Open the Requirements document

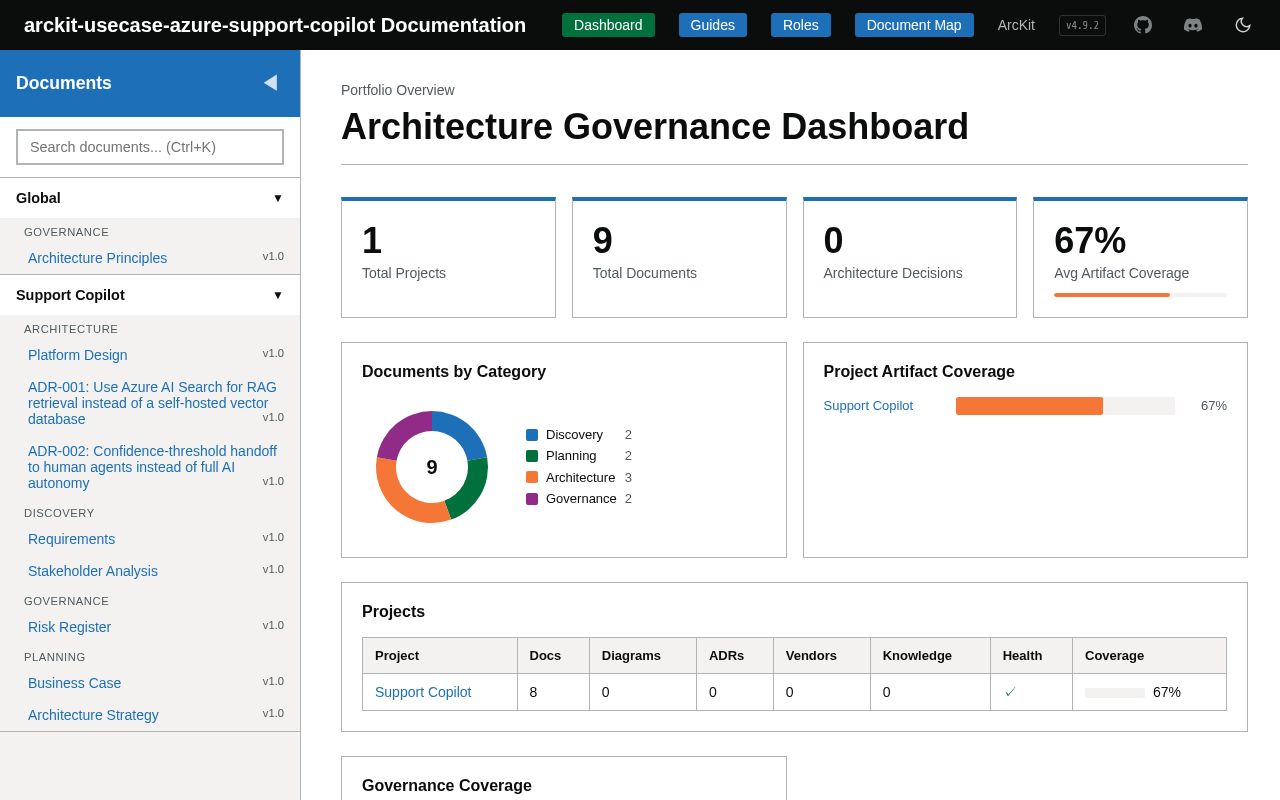(x=71, y=539)
